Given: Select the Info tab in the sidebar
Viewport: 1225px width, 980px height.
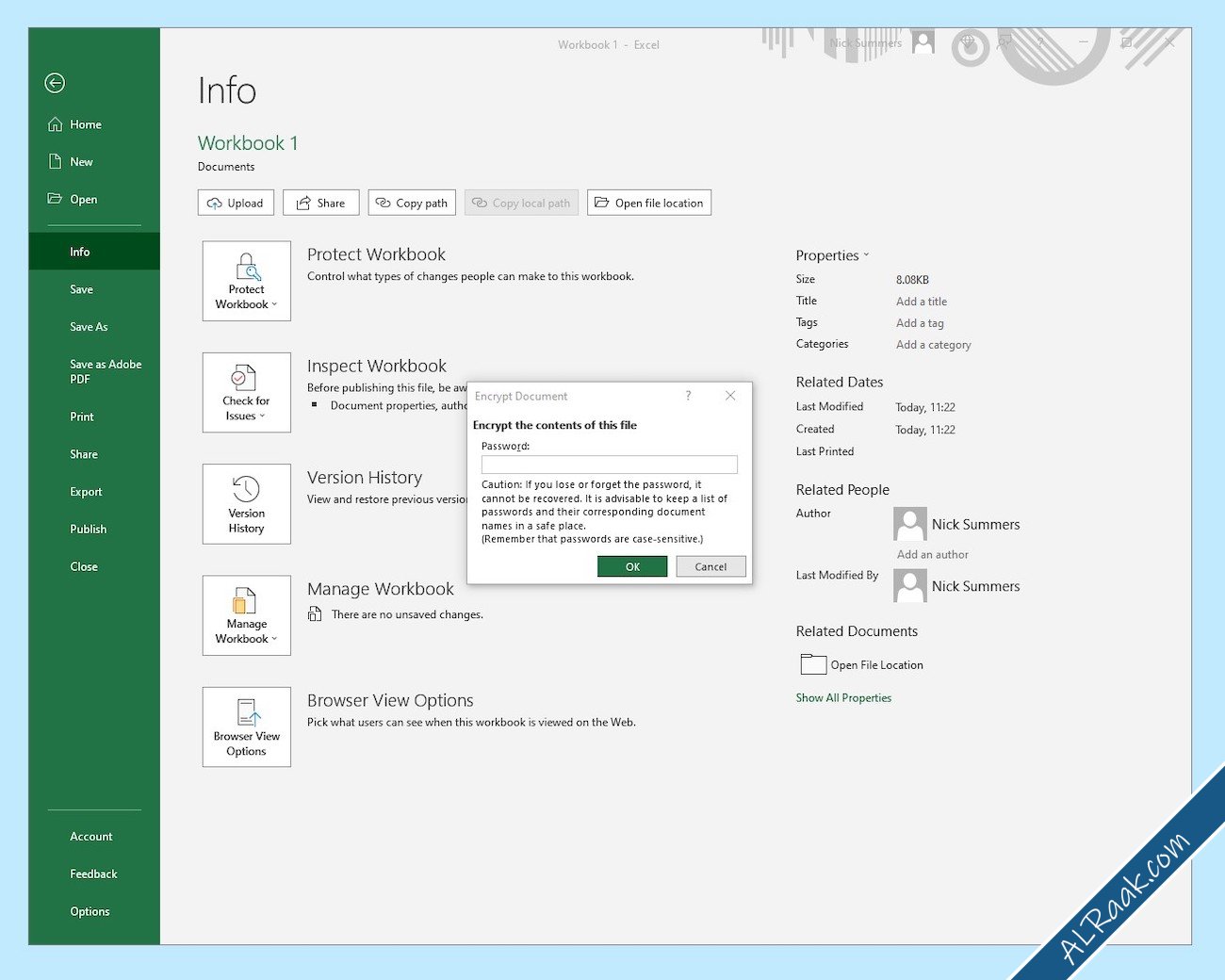Looking at the screenshot, I should coord(94,252).
